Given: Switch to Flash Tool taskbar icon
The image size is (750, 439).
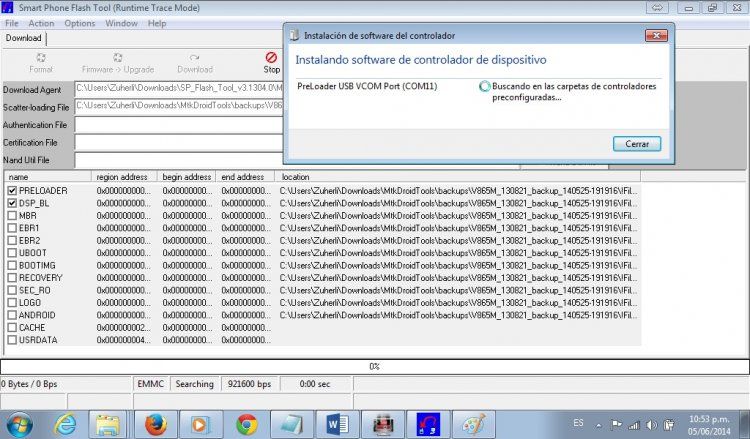Looking at the screenshot, I should tap(428, 425).
